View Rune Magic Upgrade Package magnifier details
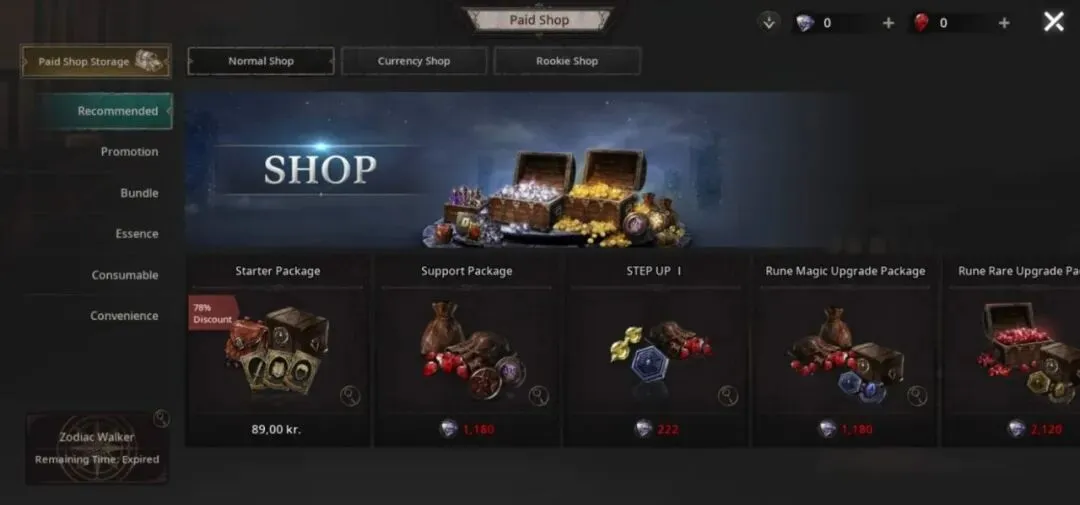The width and height of the screenshot is (1080, 505). (917, 395)
